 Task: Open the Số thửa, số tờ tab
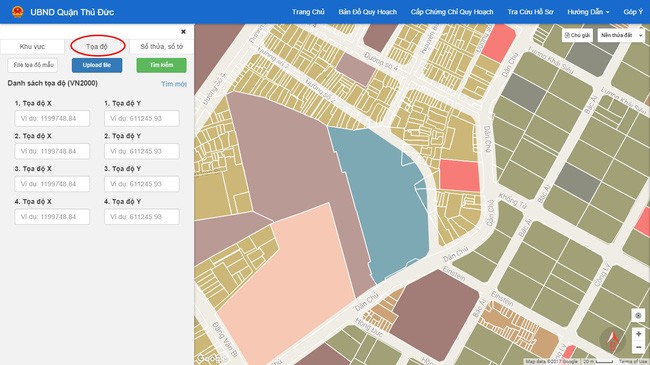click(161, 46)
